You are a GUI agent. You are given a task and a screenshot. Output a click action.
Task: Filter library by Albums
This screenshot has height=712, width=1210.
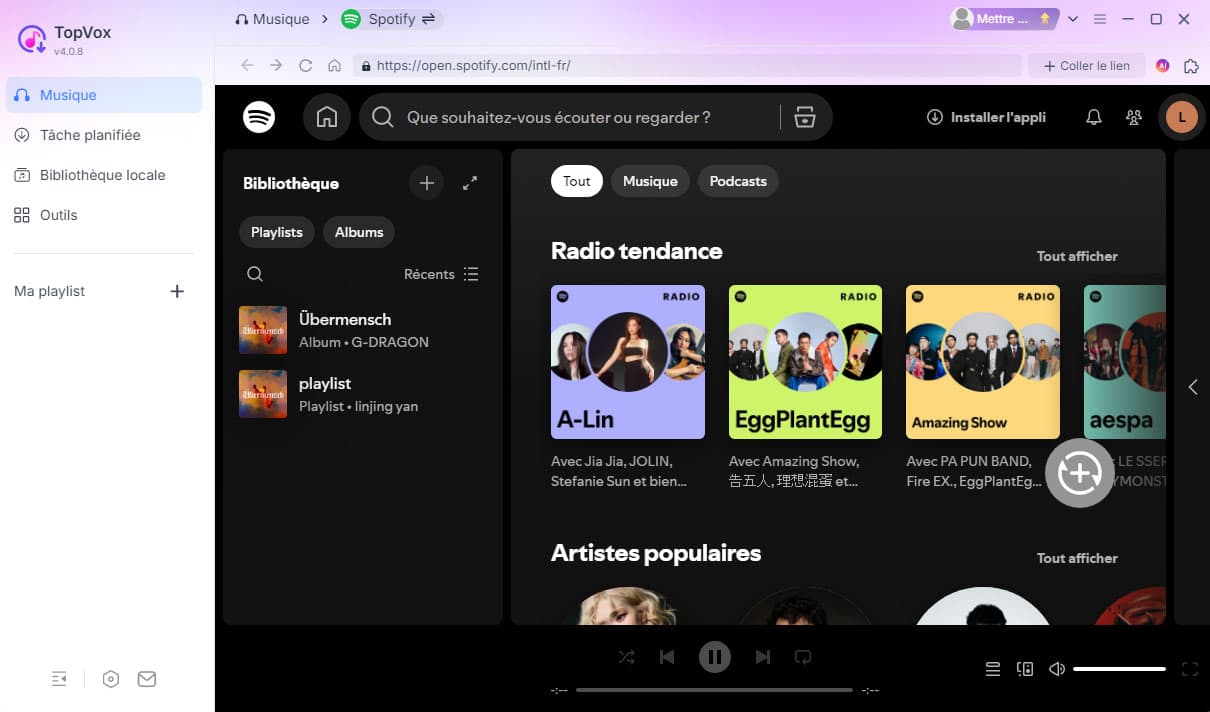[x=359, y=232]
